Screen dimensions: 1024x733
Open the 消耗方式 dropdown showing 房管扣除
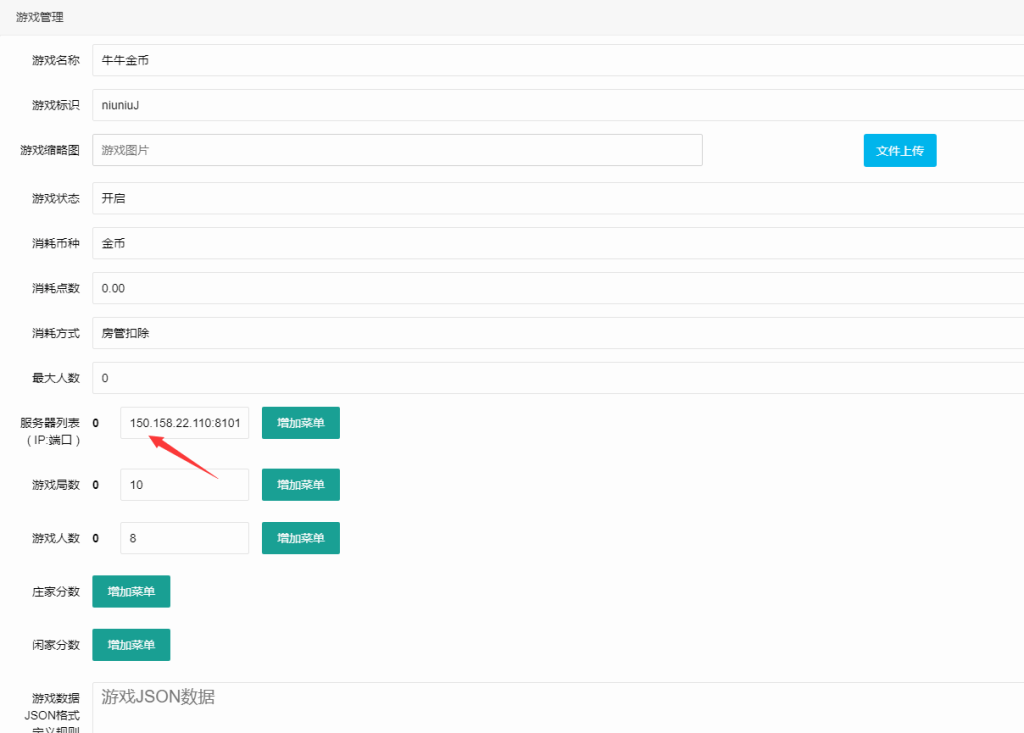556,333
